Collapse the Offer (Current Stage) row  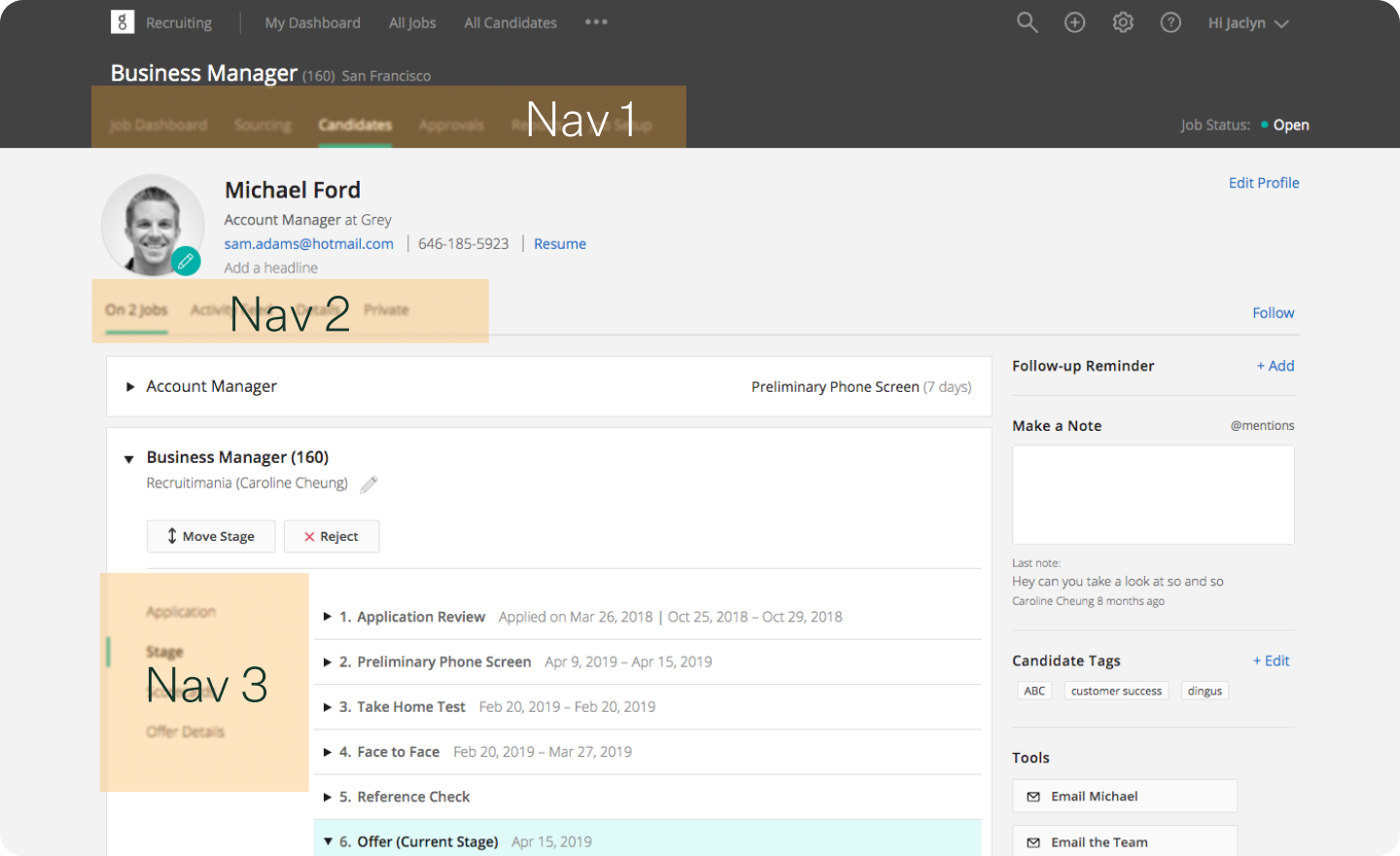[328, 841]
